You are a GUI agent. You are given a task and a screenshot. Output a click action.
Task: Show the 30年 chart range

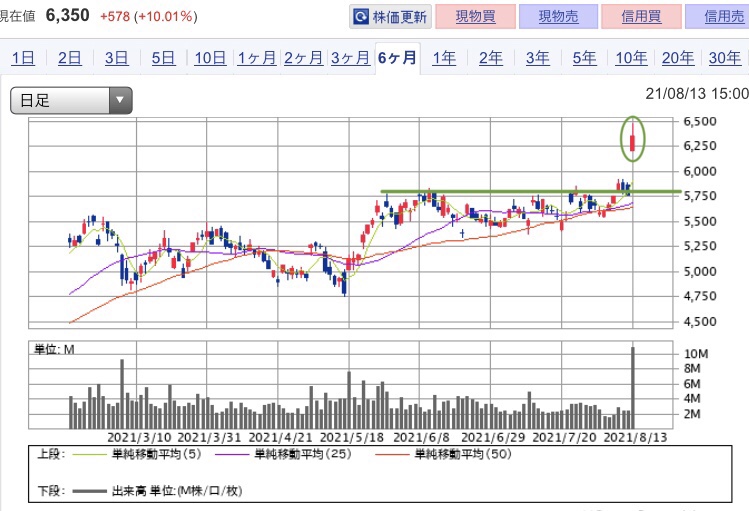click(x=725, y=58)
